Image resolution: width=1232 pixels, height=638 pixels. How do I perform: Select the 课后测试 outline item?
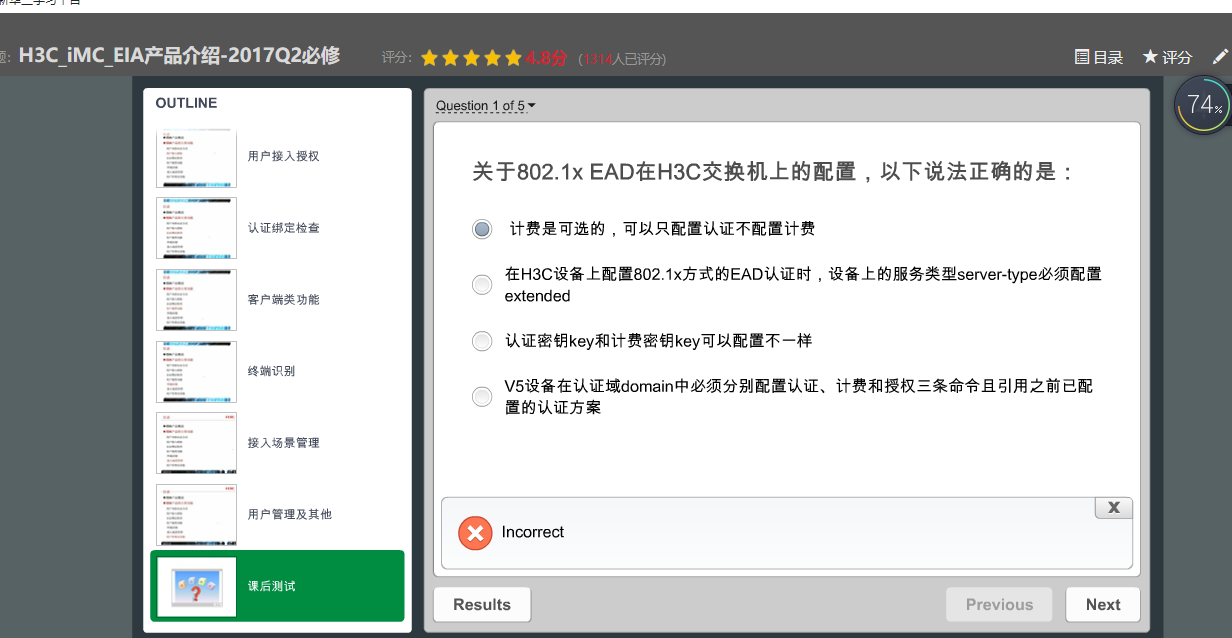click(x=277, y=586)
